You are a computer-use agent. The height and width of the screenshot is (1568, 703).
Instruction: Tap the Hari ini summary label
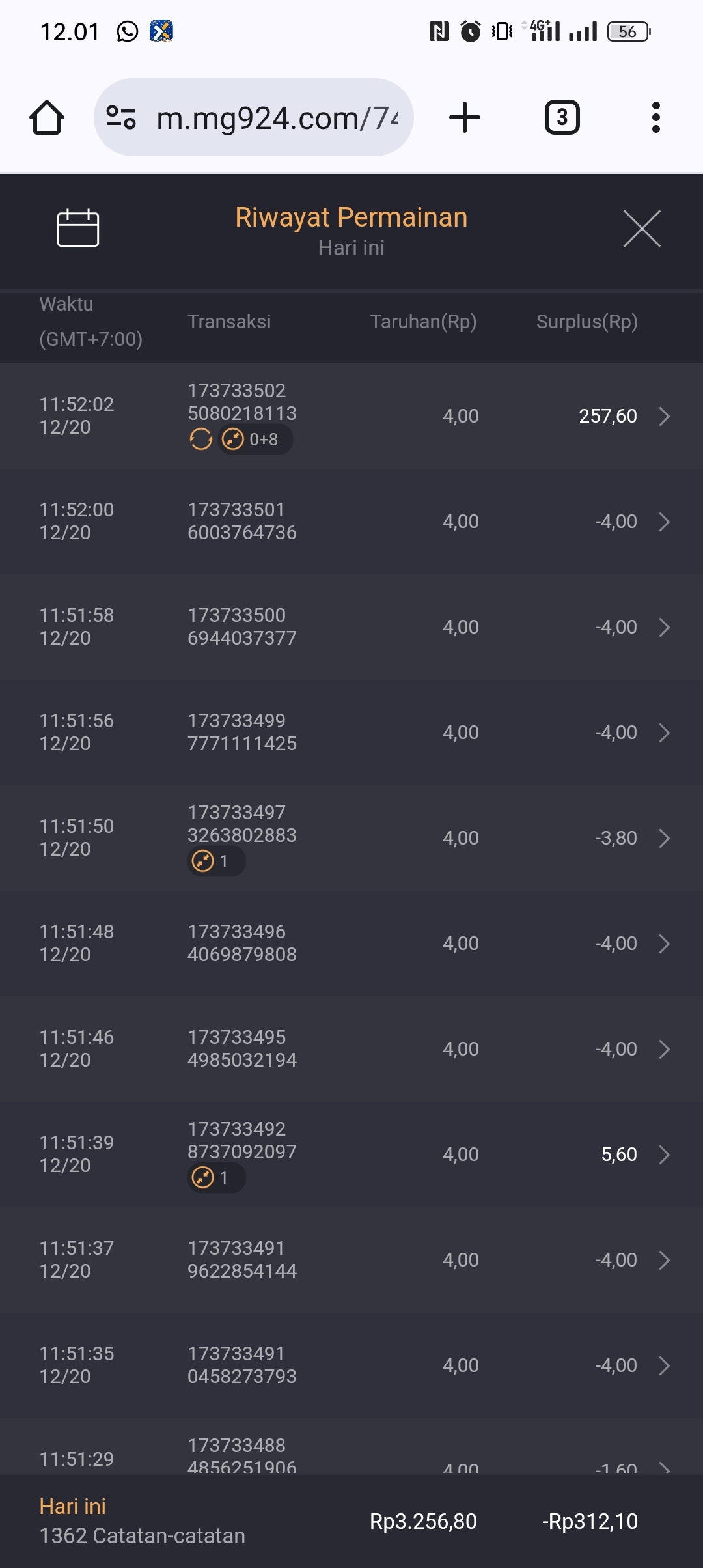[x=72, y=1506]
